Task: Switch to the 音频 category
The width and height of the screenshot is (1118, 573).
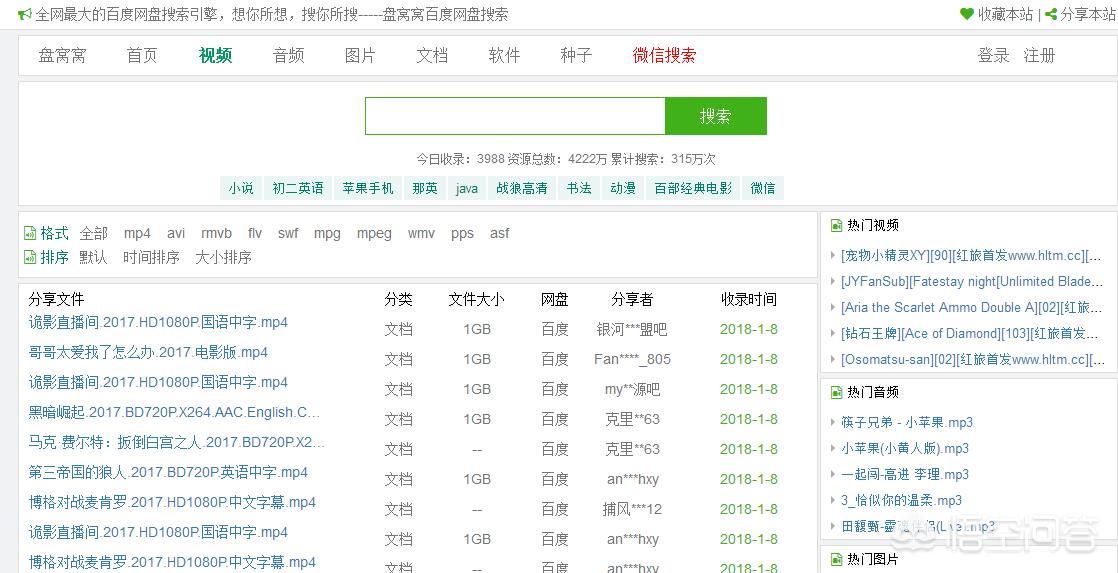Action: point(289,56)
